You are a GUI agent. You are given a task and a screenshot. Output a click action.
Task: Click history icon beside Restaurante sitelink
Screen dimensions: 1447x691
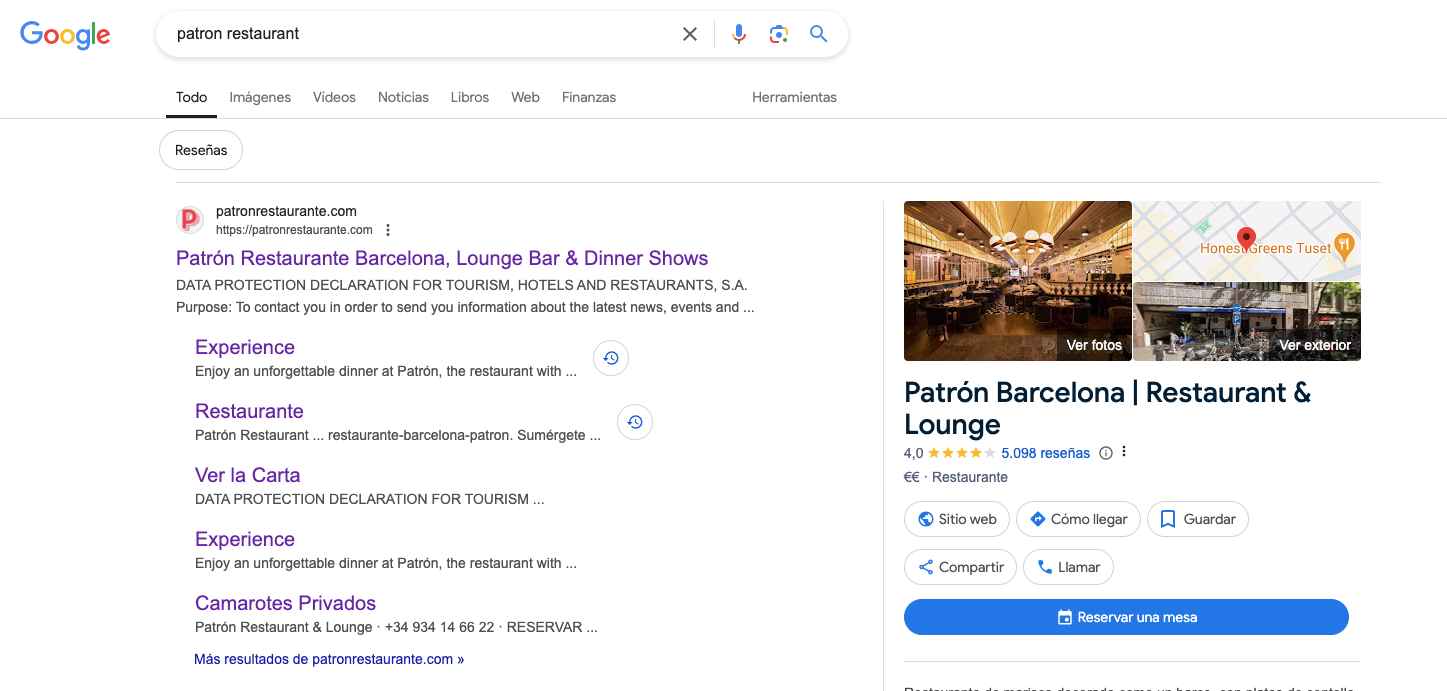635,422
